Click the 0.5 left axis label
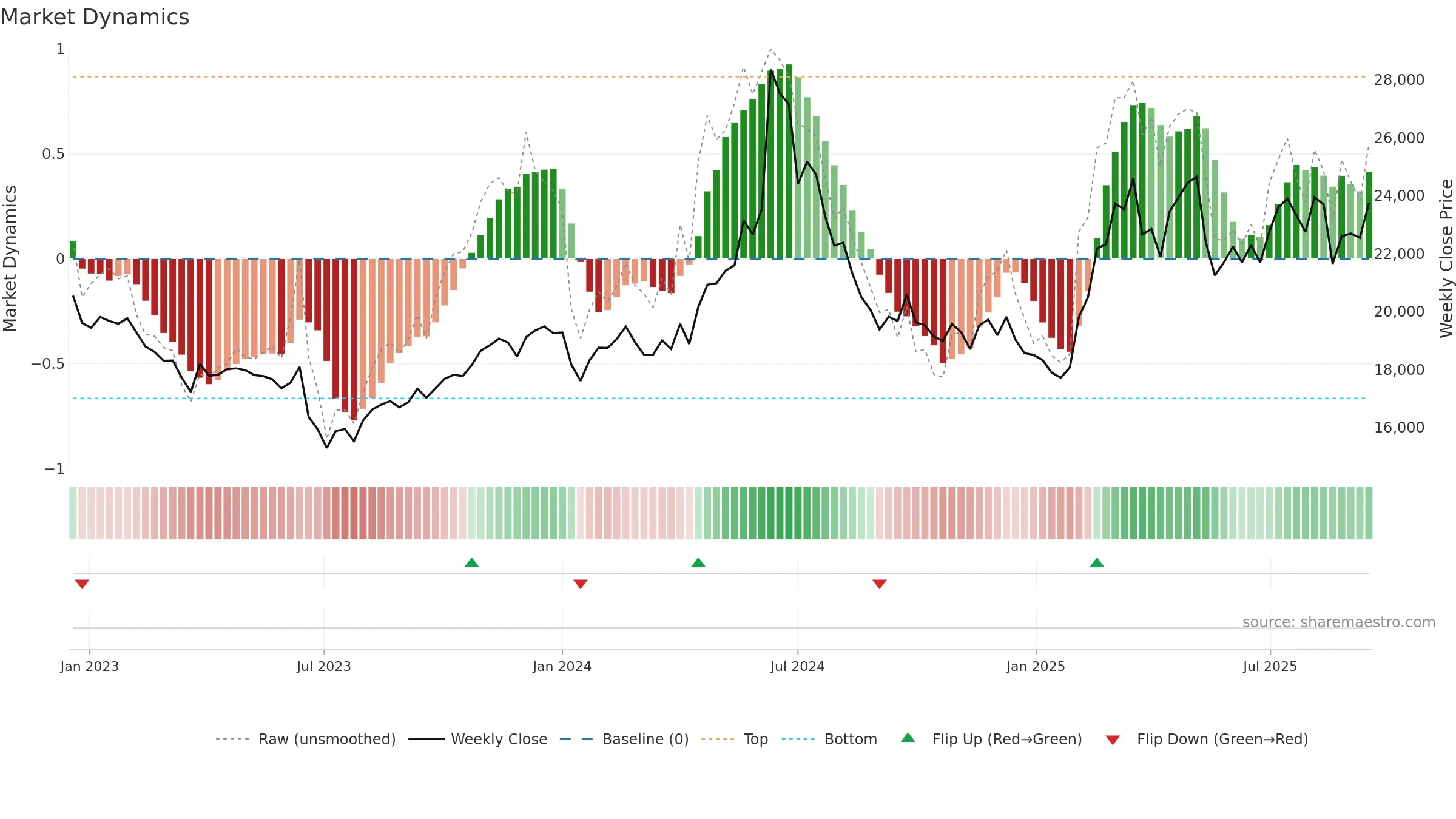This screenshot has width=1456, height=819. click(x=53, y=154)
